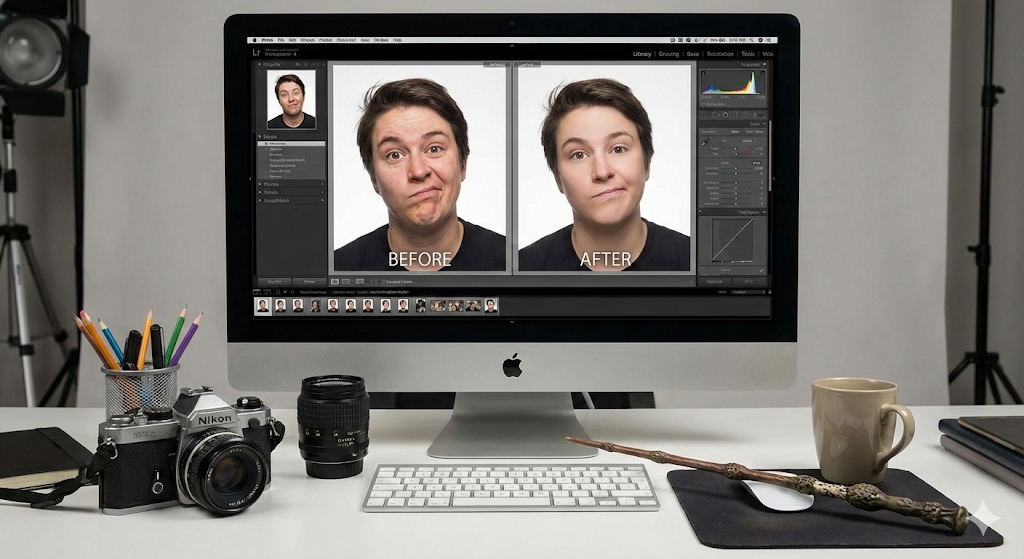Collapse the basic adjustments panel header triangle
Image resolution: width=1024 pixels, height=559 pixels.
point(764,123)
